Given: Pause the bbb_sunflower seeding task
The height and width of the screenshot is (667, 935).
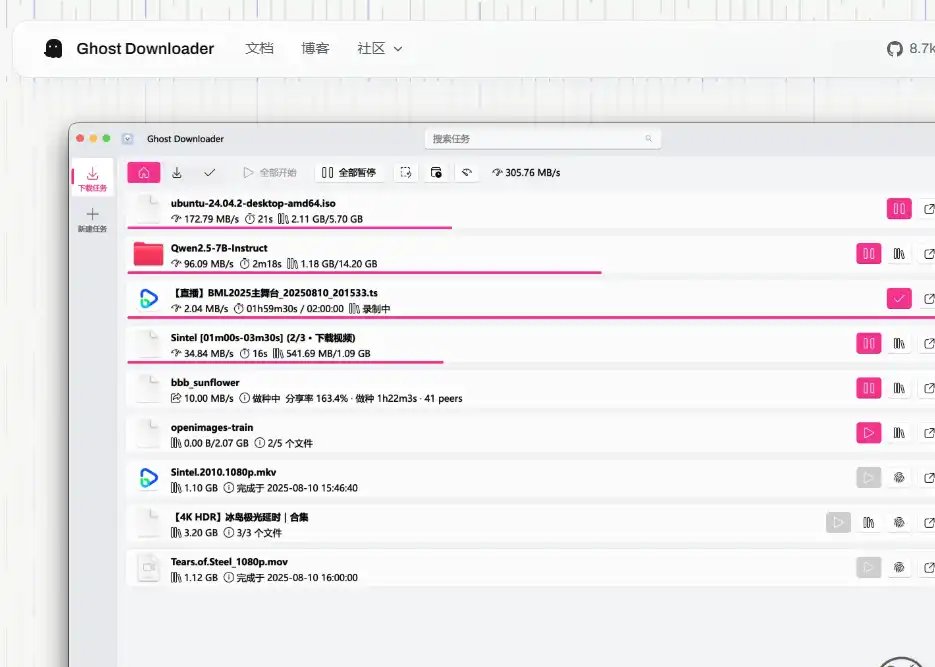Looking at the screenshot, I should click(x=868, y=388).
